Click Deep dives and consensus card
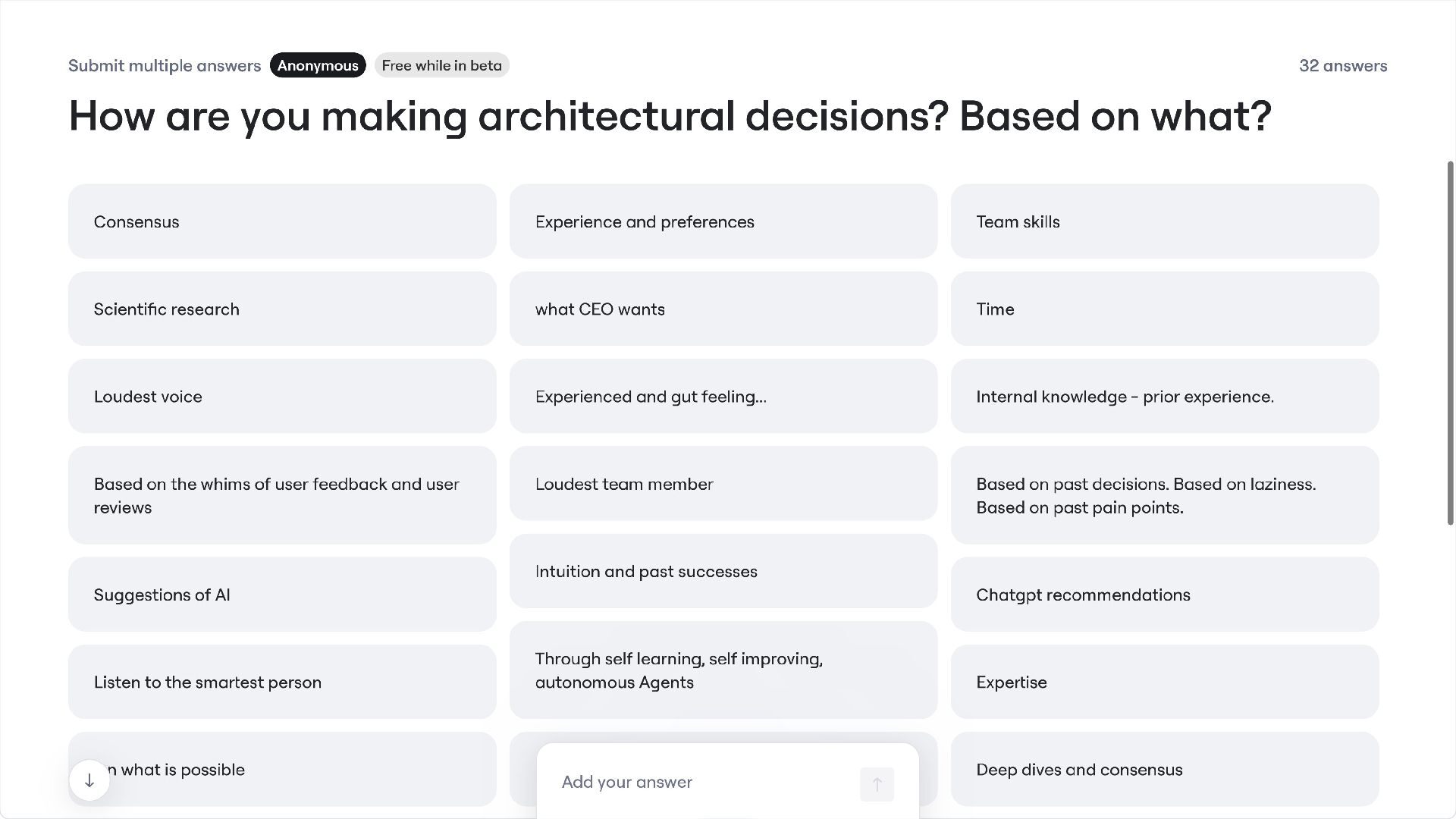The image size is (1456, 819). tap(1164, 769)
